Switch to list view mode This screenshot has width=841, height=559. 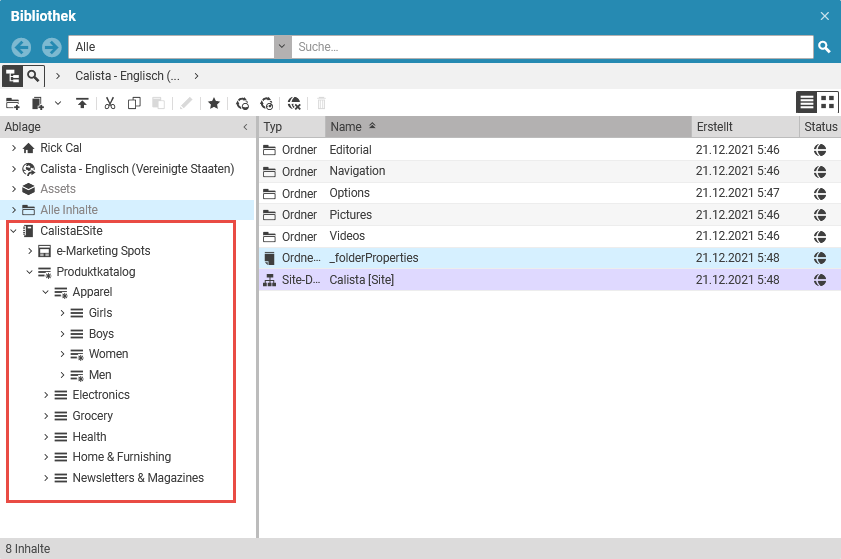806,102
